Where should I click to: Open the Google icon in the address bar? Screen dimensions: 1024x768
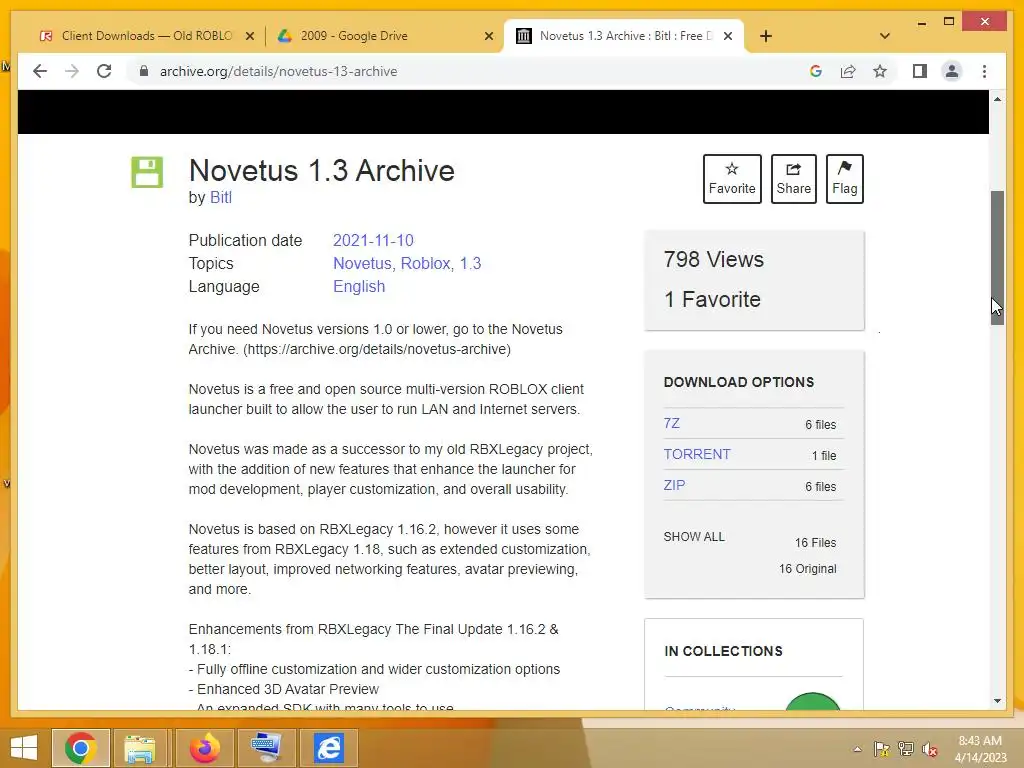(x=816, y=71)
